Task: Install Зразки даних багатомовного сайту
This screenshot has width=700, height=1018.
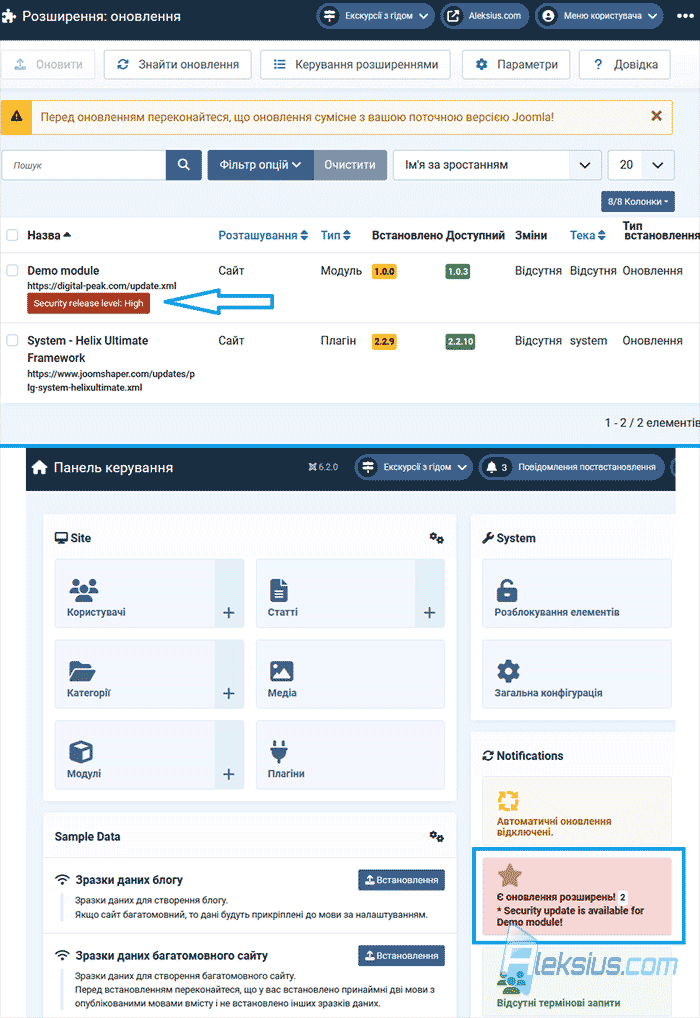Action: click(401, 955)
